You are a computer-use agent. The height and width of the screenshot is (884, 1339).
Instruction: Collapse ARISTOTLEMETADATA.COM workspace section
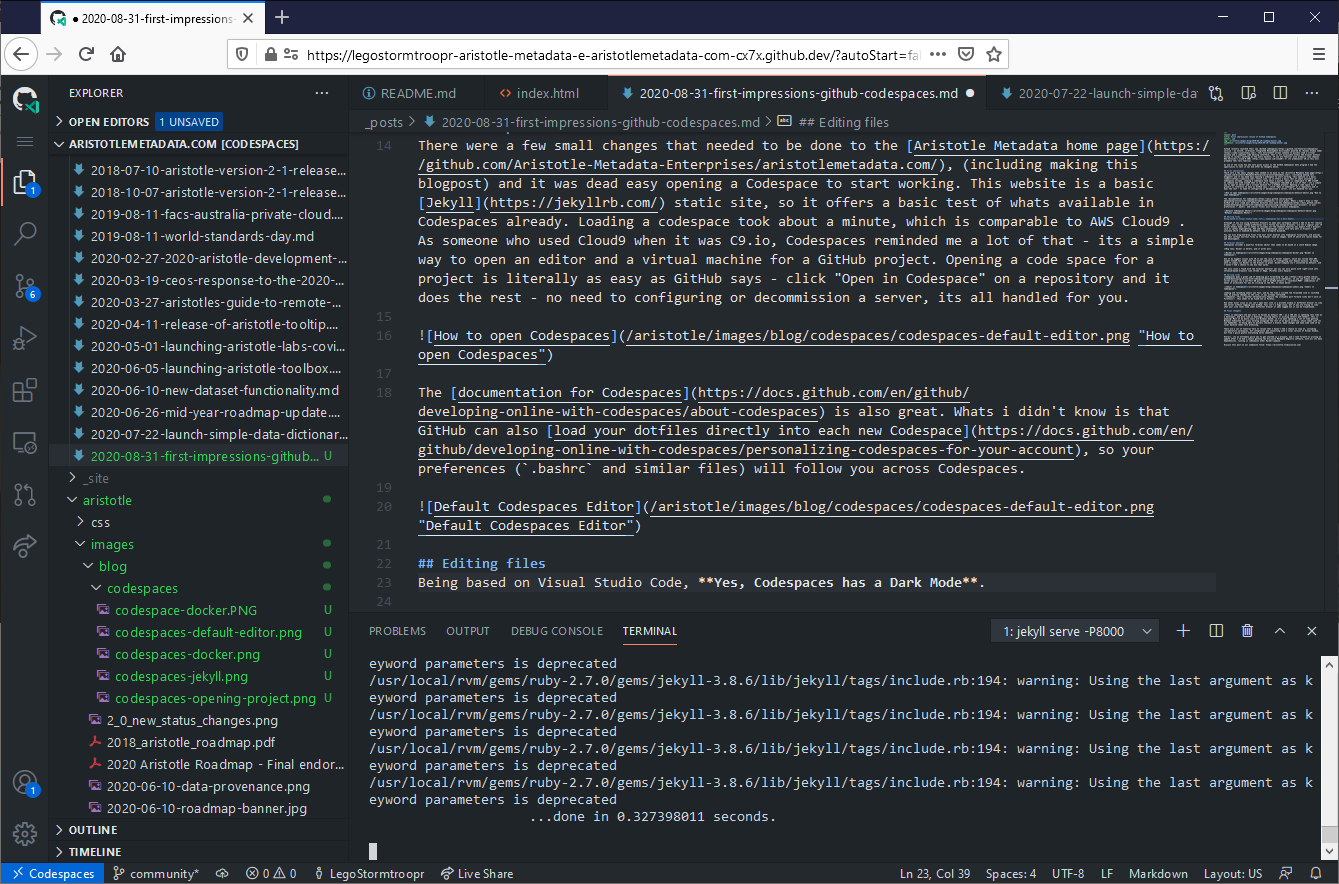pos(200,144)
